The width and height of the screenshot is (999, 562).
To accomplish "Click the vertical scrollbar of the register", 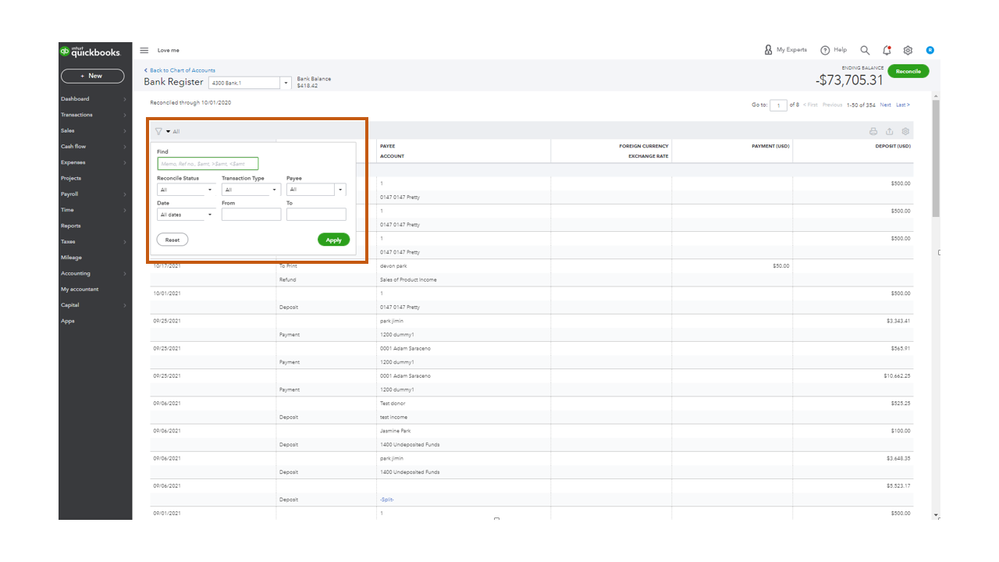I will [935, 158].
